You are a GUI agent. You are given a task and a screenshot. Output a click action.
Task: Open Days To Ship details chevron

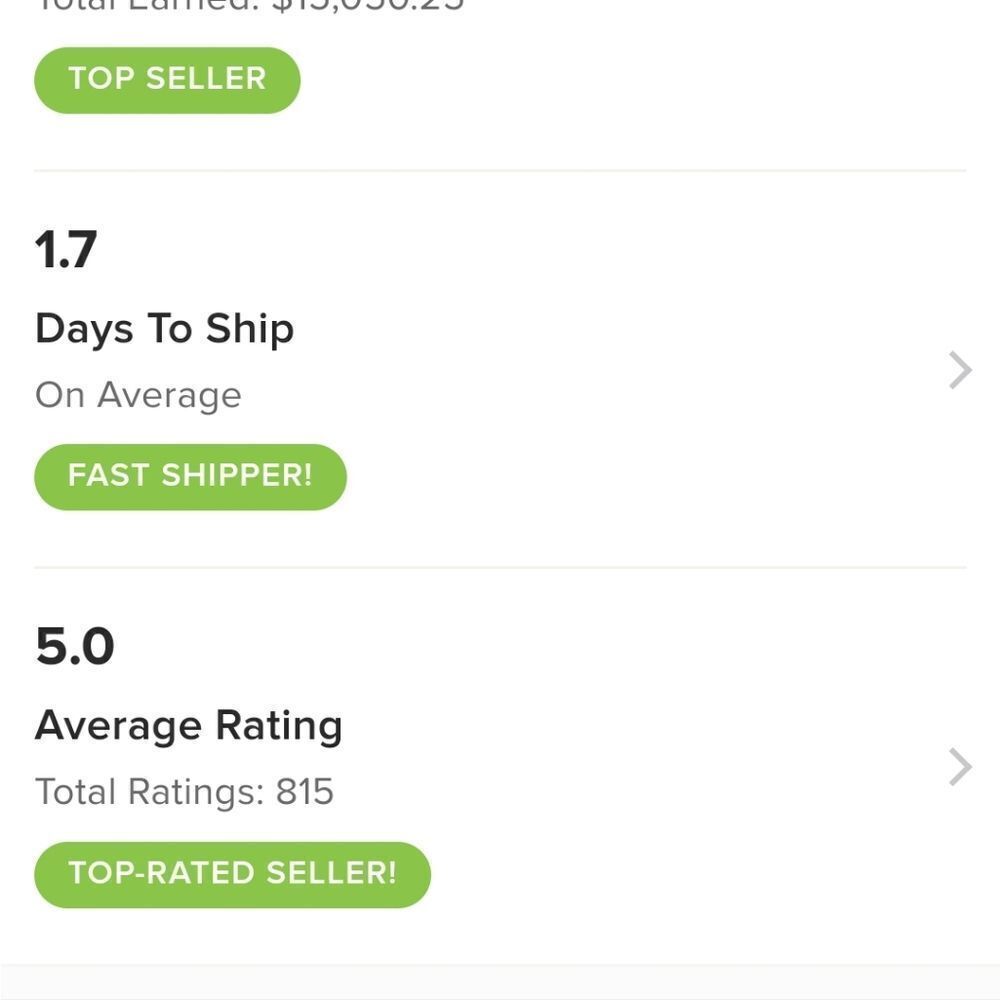click(x=960, y=370)
